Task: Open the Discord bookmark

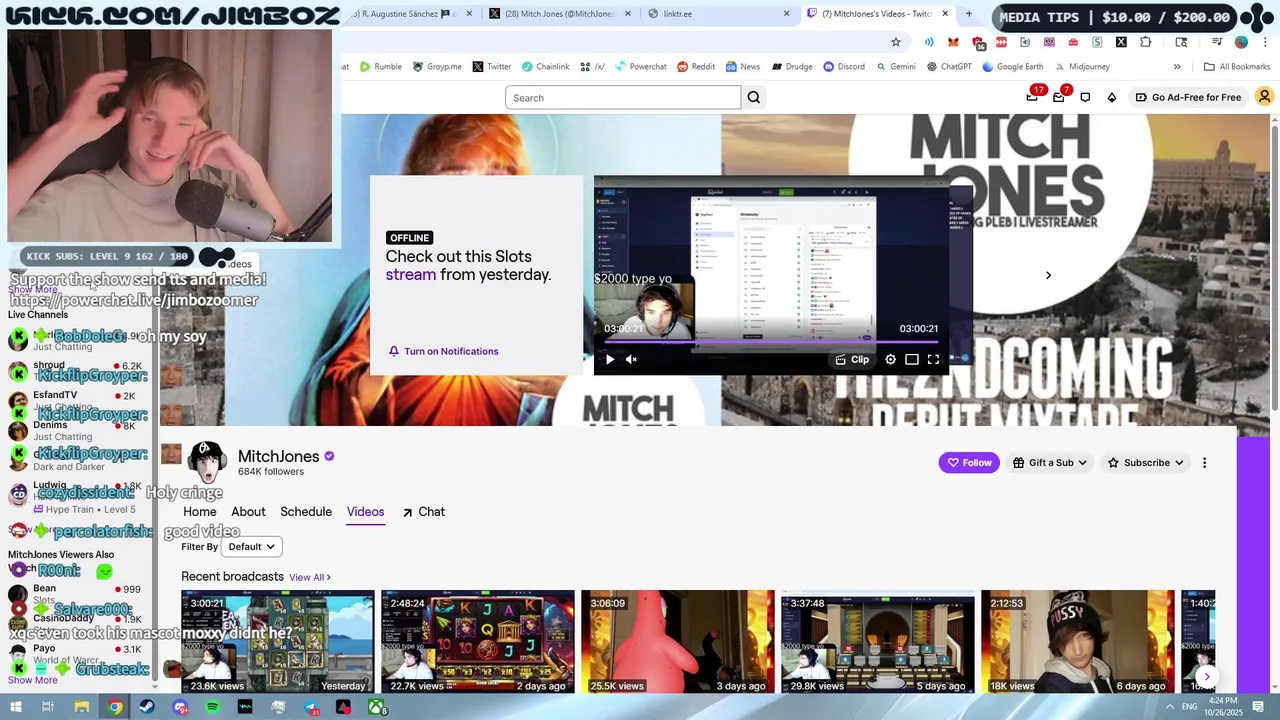Action: pyautogui.click(x=844, y=67)
